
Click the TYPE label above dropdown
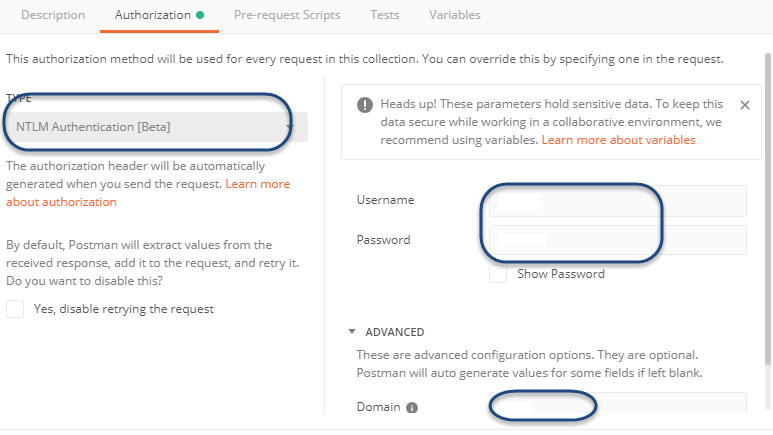tap(19, 98)
